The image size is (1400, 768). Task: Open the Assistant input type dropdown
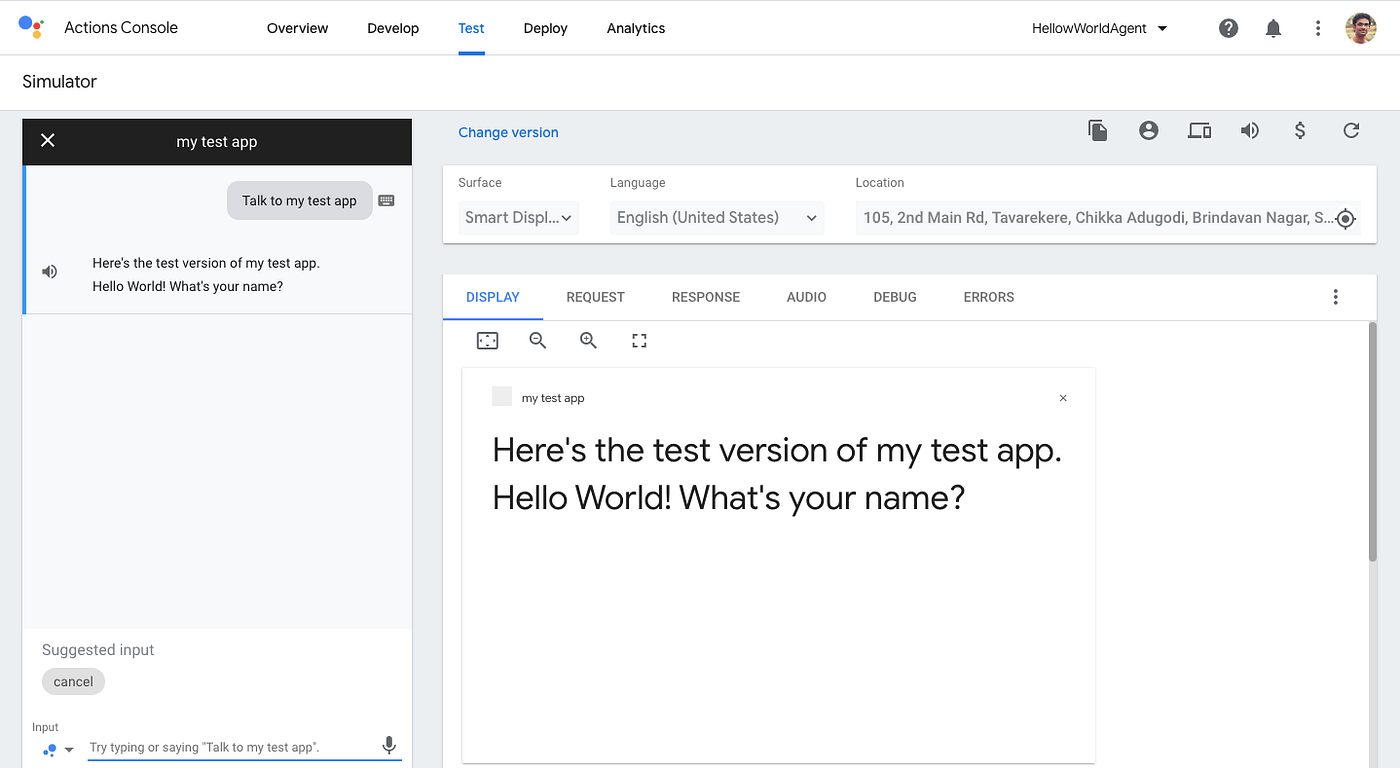(x=58, y=748)
